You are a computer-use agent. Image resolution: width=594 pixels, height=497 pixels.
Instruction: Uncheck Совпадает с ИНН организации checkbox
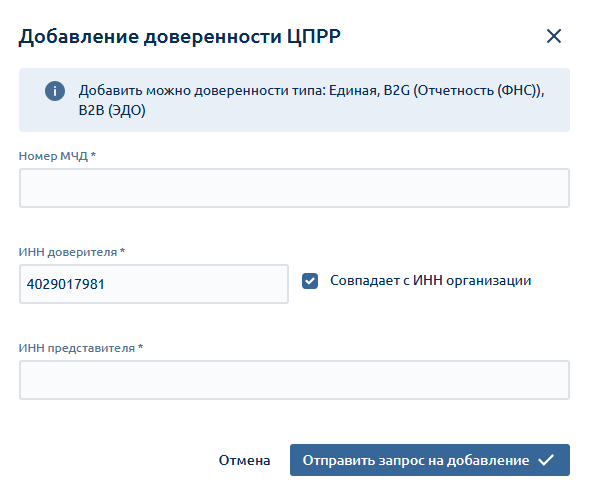pyautogui.click(x=310, y=281)
